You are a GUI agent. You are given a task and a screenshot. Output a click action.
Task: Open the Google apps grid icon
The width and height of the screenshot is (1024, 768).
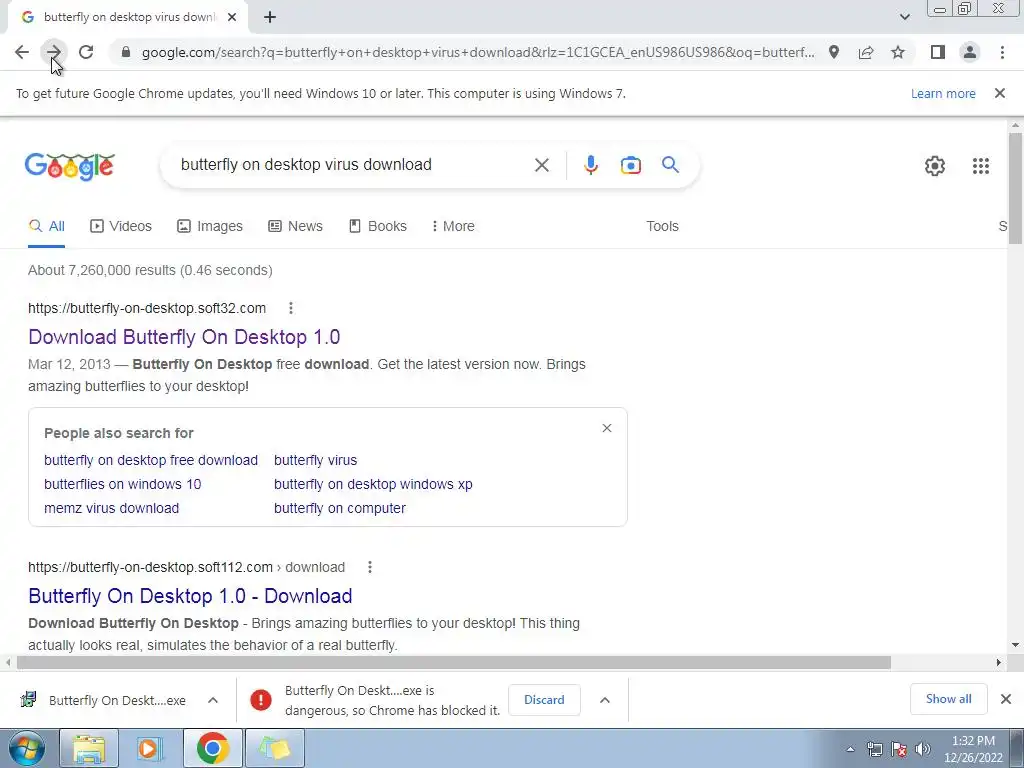(x=980, y=166)
